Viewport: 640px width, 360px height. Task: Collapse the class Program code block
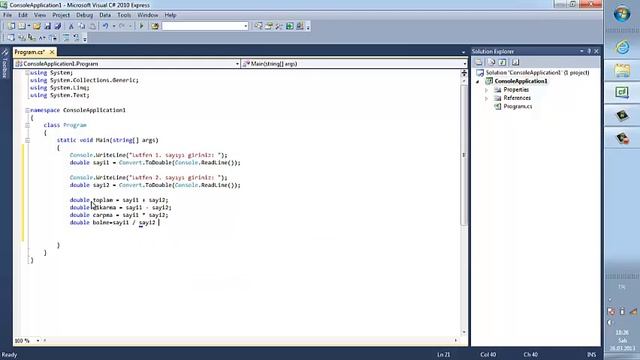[x=27, y=125]
